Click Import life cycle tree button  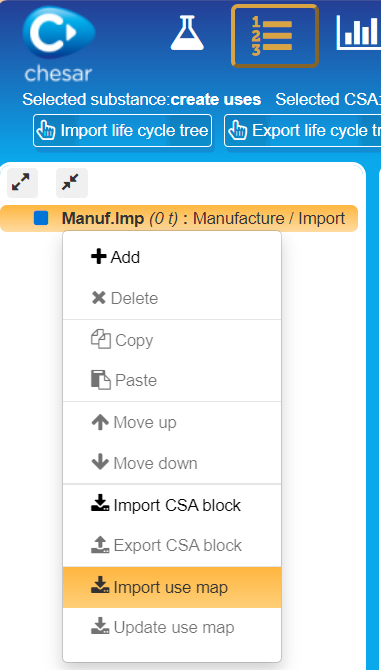[x=123, y=131]
